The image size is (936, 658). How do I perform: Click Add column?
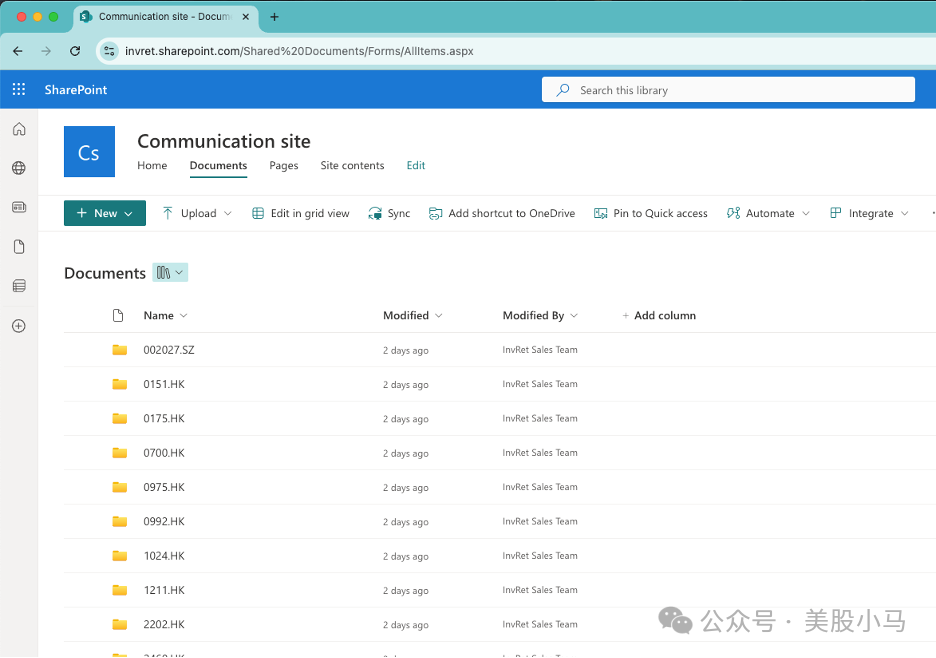click(659, 315)
